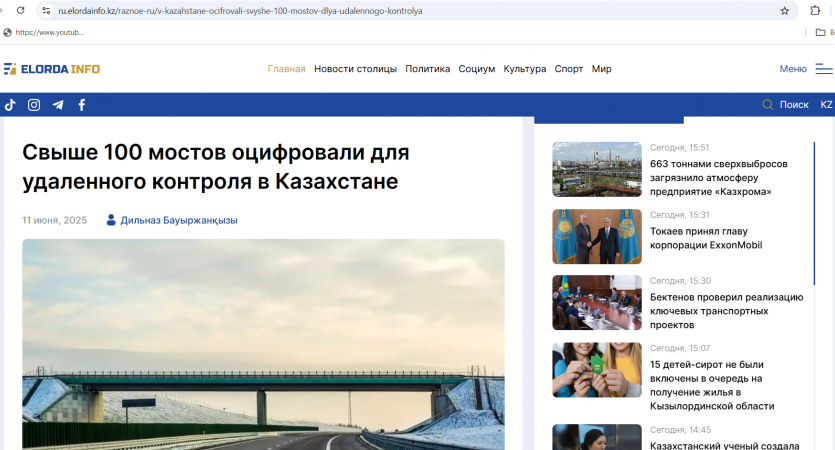The height and width of the screenshot is (450, 835).
Task: Open the Facebook social icon
Action: click(x=81, y=105)
